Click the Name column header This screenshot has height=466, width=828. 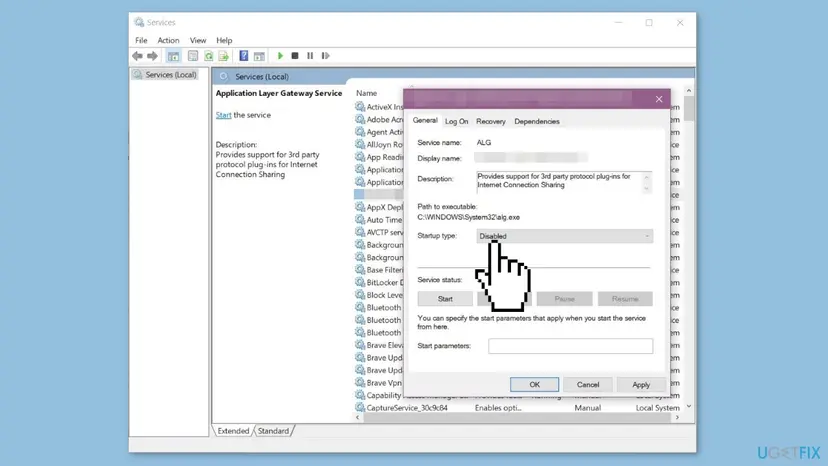tap(366, 93)
